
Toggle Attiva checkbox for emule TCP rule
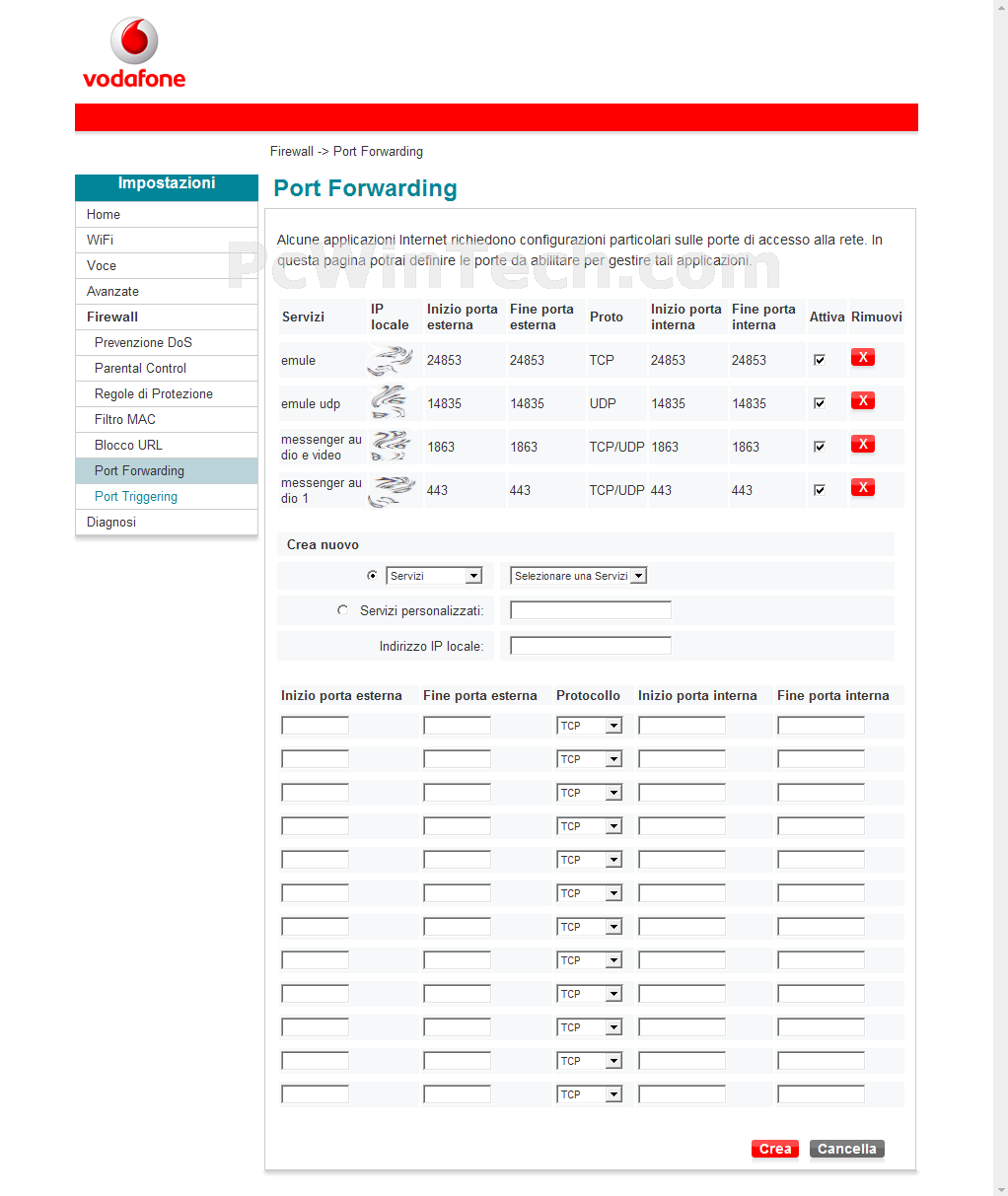(819, 360)
